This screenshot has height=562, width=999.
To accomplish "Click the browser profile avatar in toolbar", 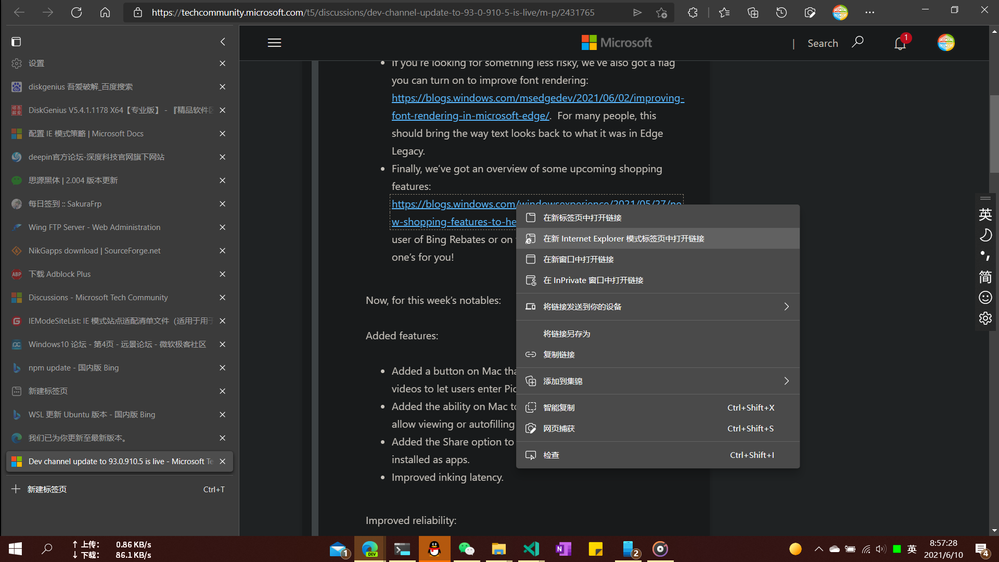I will point(840,12).
